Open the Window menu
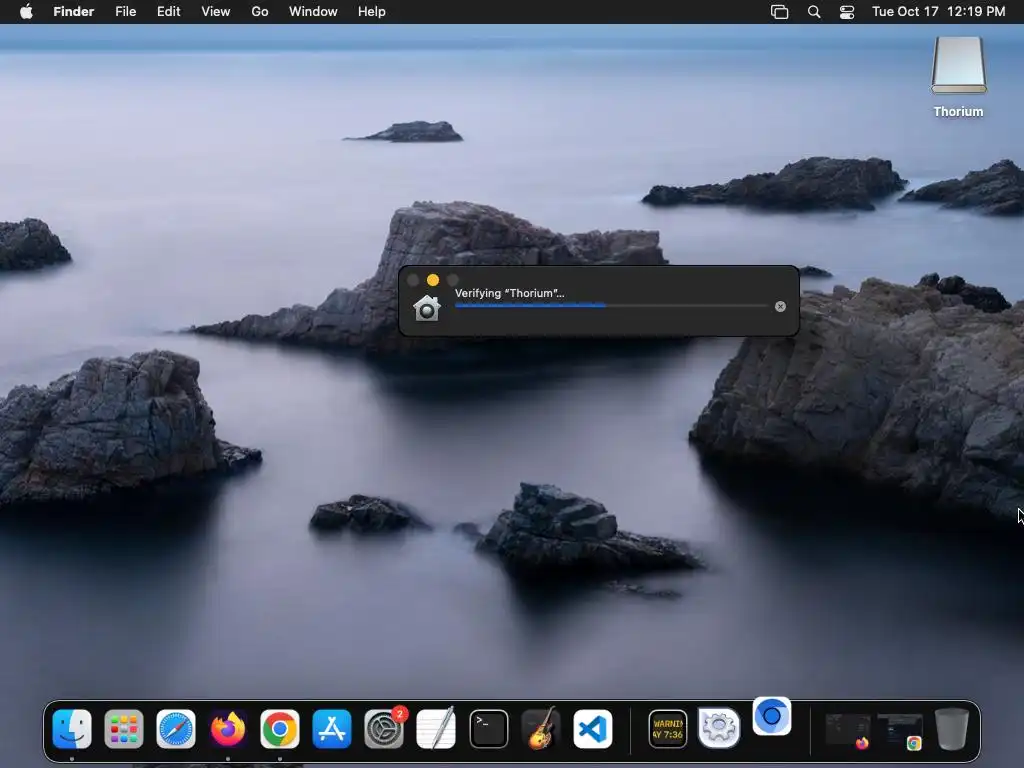Viewport: 1024px width, 768px height. tap(313, 12)
